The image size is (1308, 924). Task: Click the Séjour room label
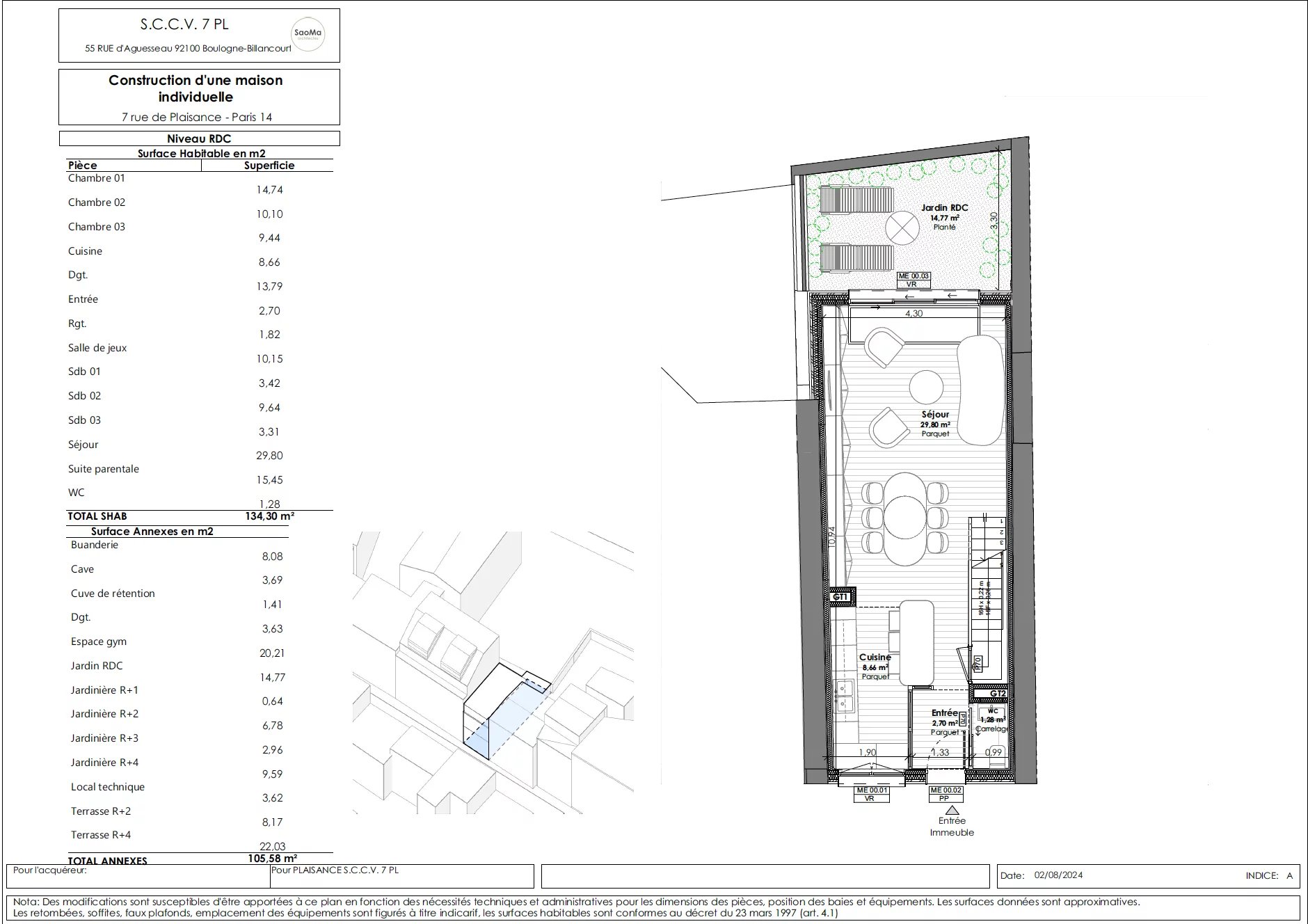tap(935, 415)
